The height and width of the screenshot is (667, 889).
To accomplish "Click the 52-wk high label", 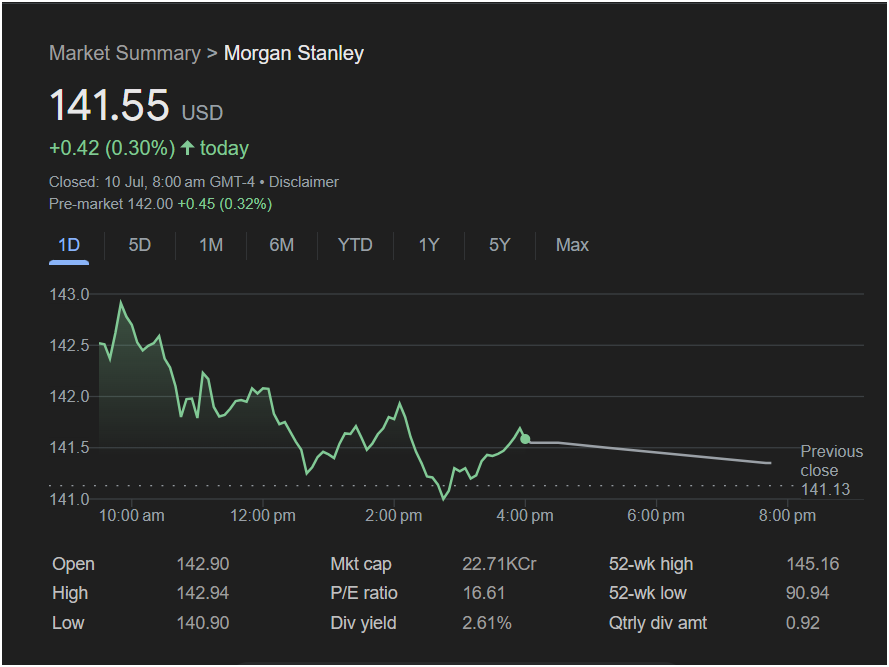I will pyautogui.click(x=651, y=564).
